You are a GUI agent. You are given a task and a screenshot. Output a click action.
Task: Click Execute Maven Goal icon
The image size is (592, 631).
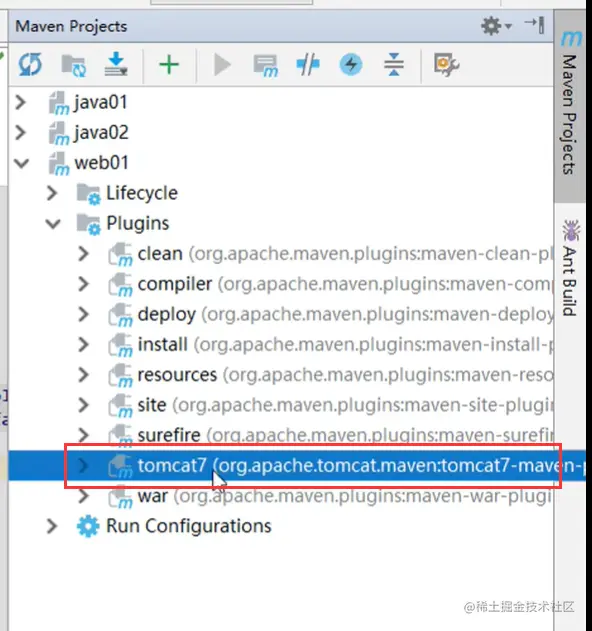click(x=266, y=66)
